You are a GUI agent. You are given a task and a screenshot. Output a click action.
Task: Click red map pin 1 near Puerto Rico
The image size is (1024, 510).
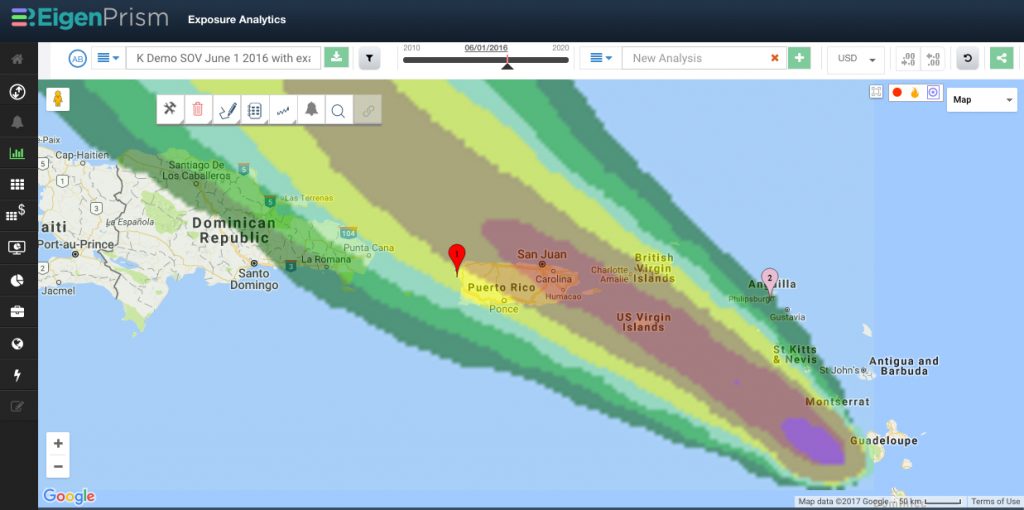tap(456, 259)
